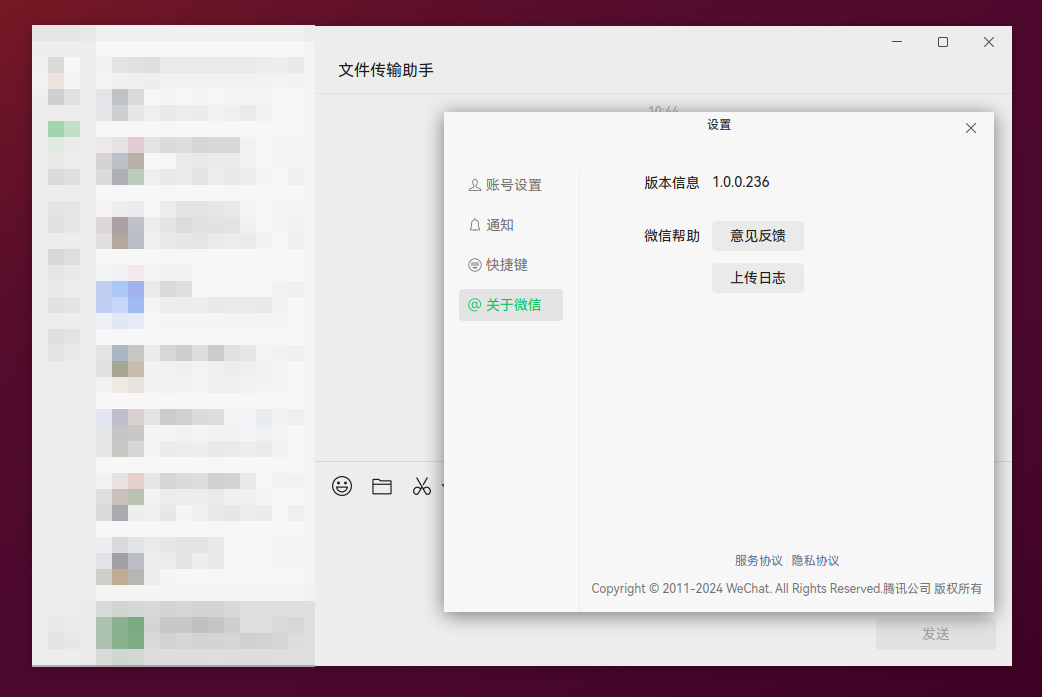Click the 版本信息 label
Viewport: 1042px width, 697px height.
point(672,183)
